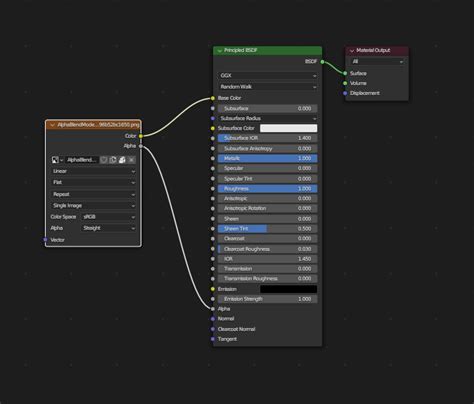Click the Specular value field

[268, 168]
